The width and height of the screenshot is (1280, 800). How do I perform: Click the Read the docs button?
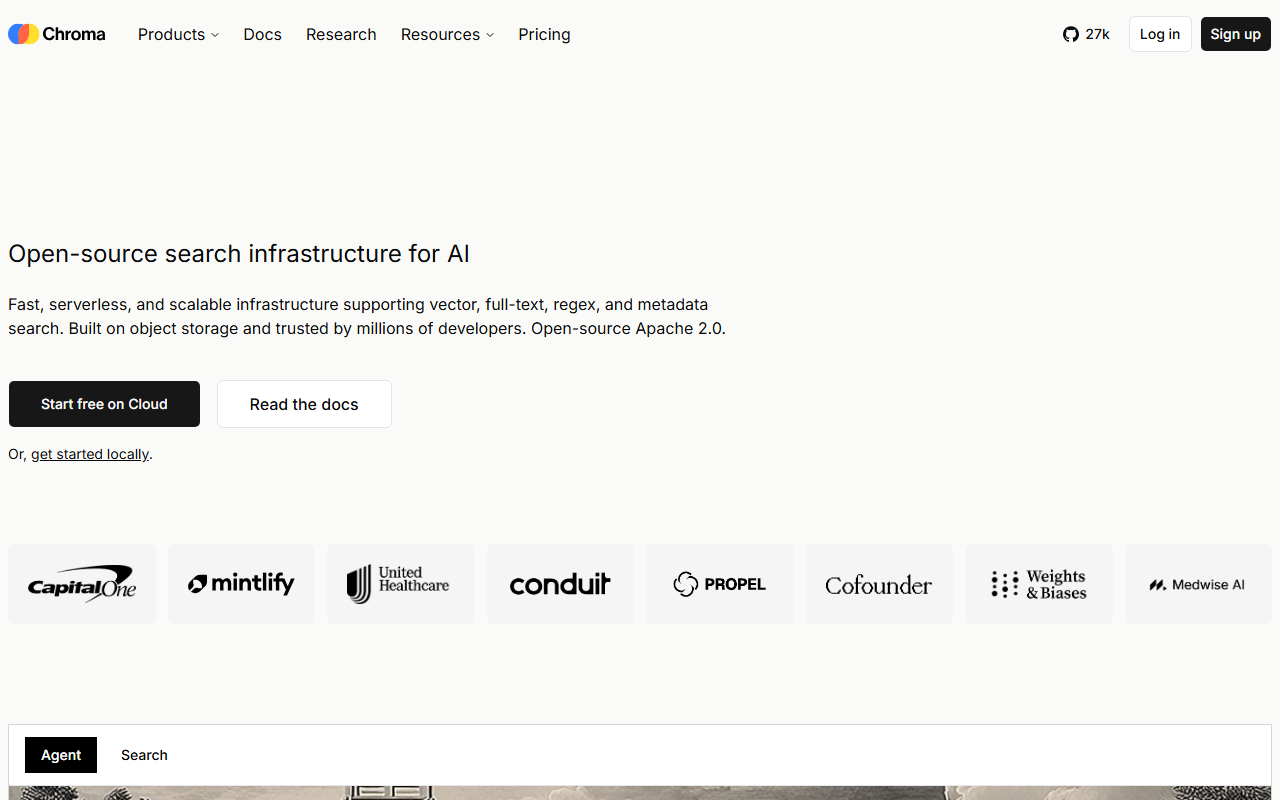pyautogui.click(x=304, y=404)
